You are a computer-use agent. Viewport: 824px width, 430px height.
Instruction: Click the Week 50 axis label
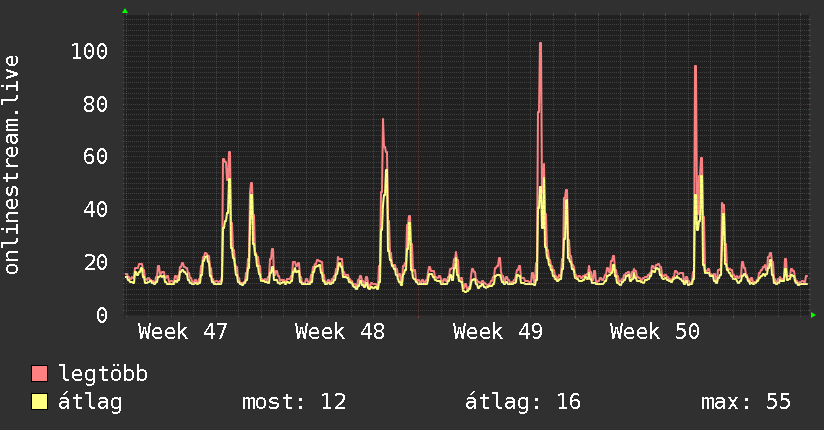coord(655,332)
